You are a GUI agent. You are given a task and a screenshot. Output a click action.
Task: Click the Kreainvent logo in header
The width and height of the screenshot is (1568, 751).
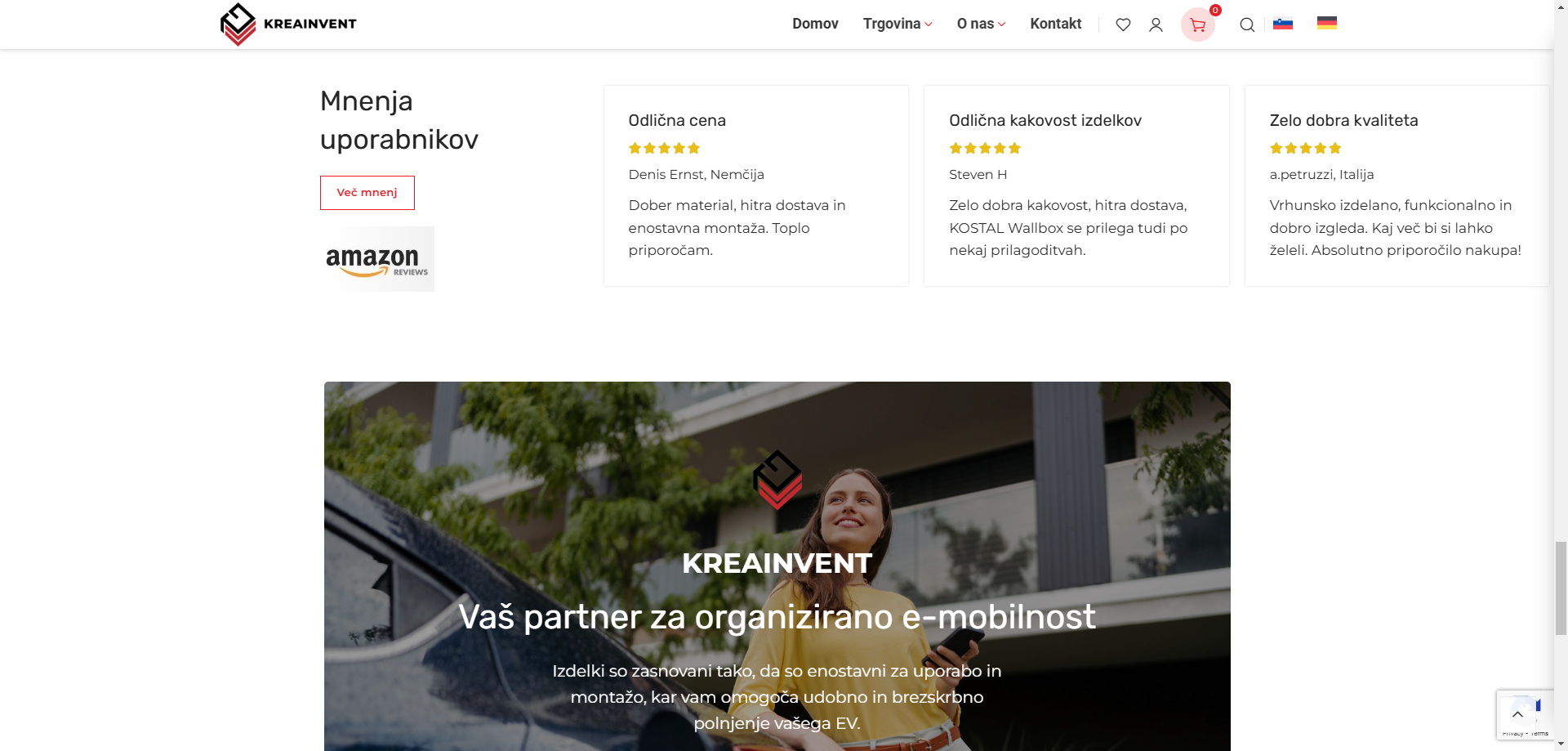coord(288,25)
